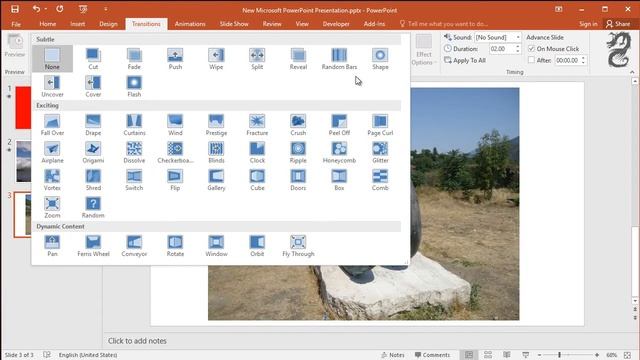Image resolution: width=640 pixels, height=360 pixels.
Task: Choose the Fly Through transition
Action: pos(298,246)
